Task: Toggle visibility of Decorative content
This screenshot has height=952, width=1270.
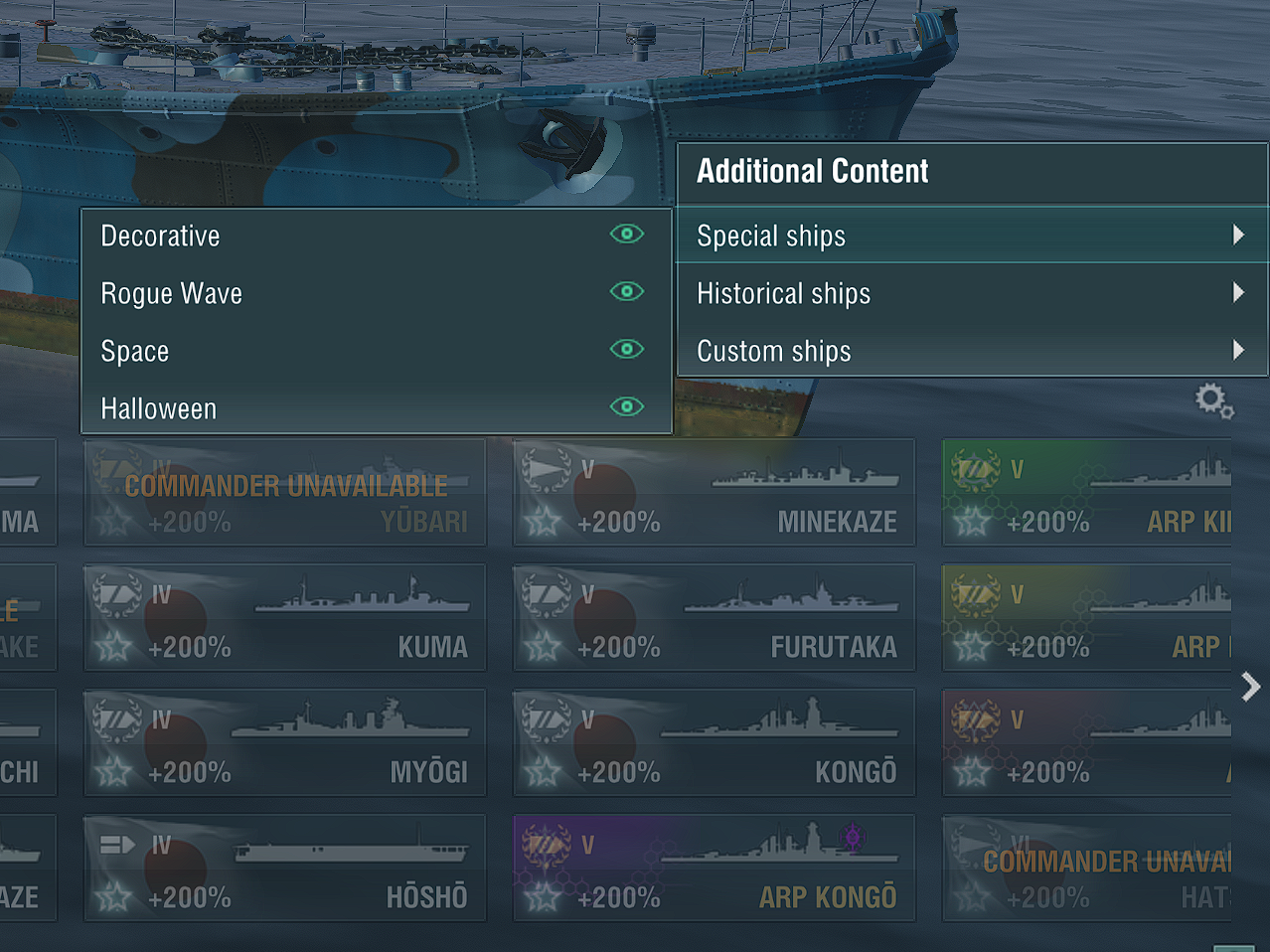Action: [626, 234]
